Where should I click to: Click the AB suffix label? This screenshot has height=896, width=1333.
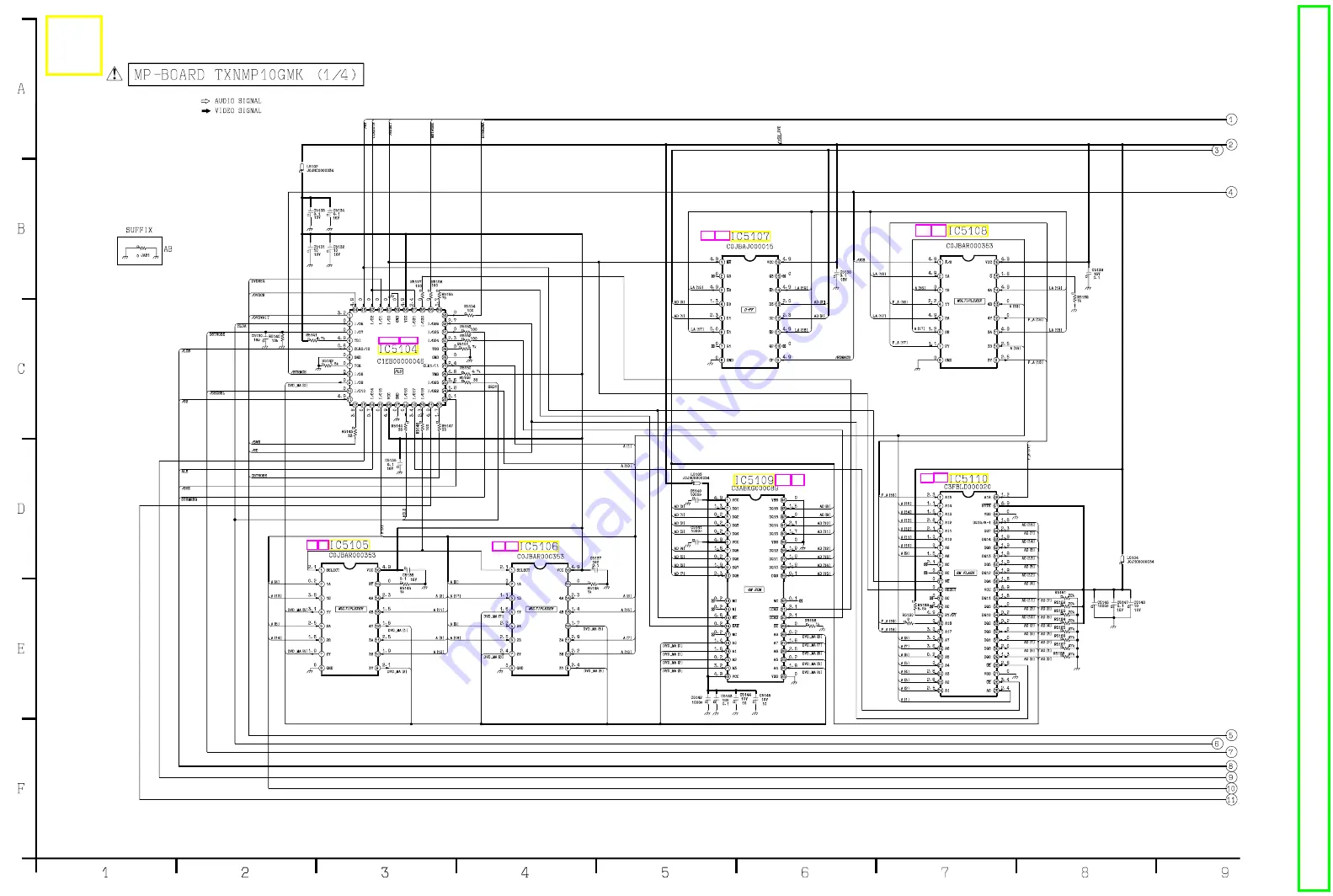168,249
